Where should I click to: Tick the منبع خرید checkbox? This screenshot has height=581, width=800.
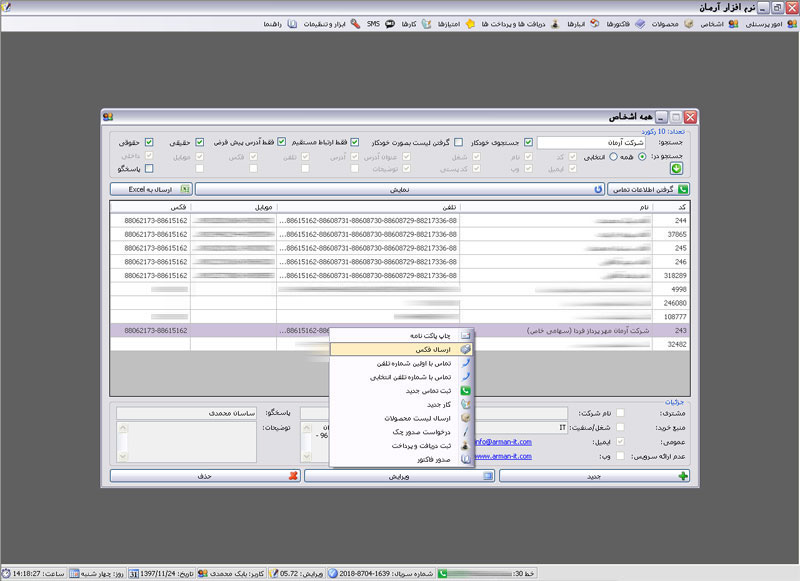(x=620, y=427)
